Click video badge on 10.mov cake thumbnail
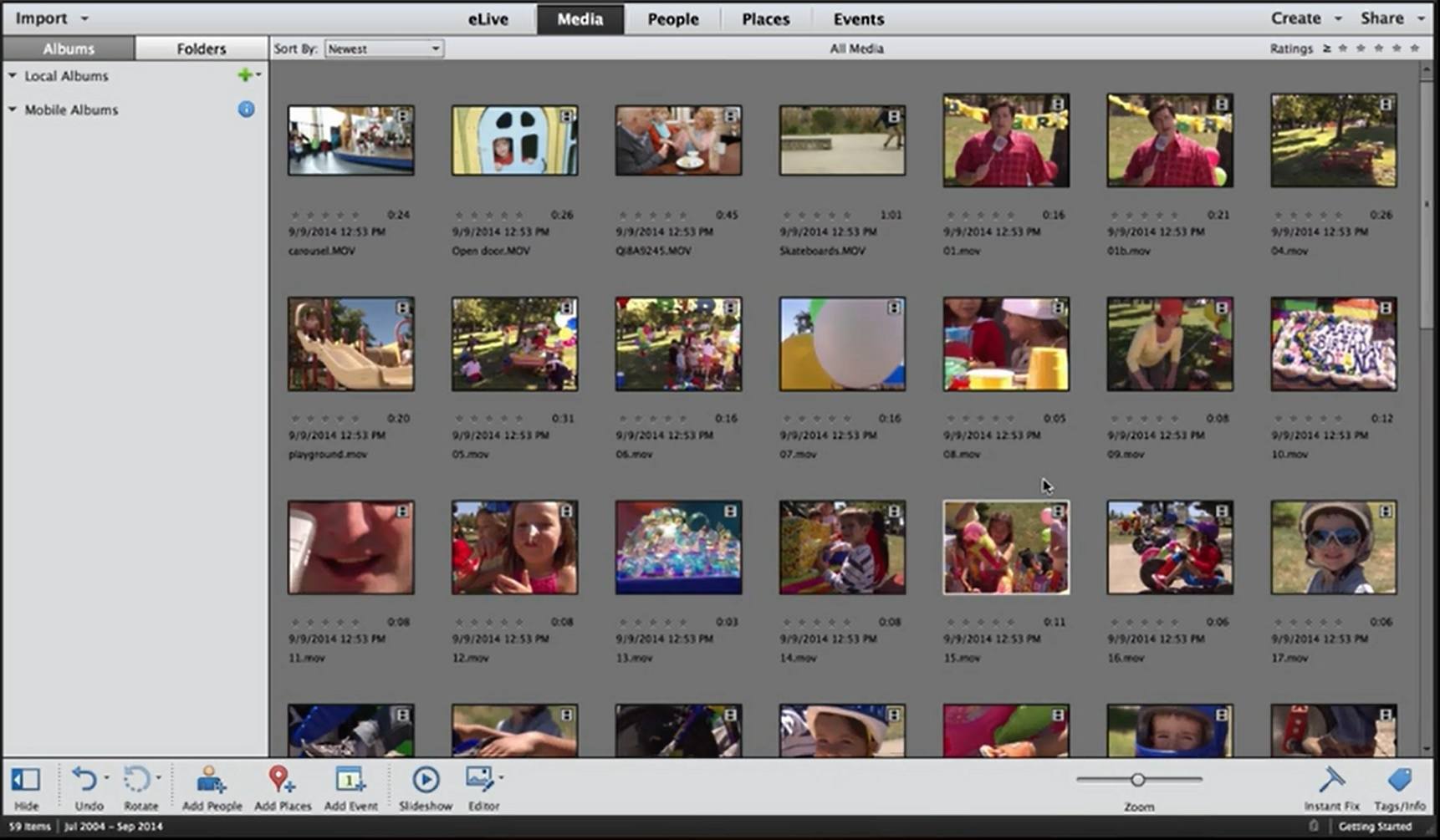 pyautogui.click(x=1386, y=308)
